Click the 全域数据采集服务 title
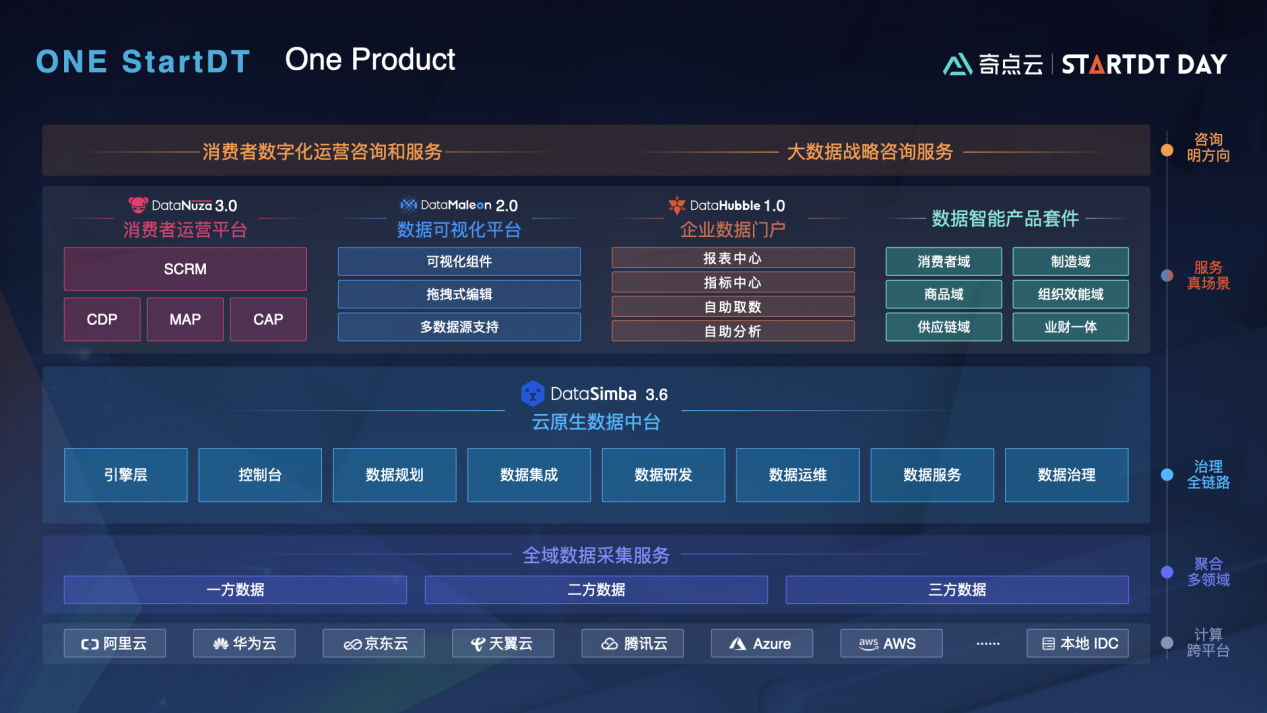Viewport: 1267px width, 713px height. click(x=596, y=555)
